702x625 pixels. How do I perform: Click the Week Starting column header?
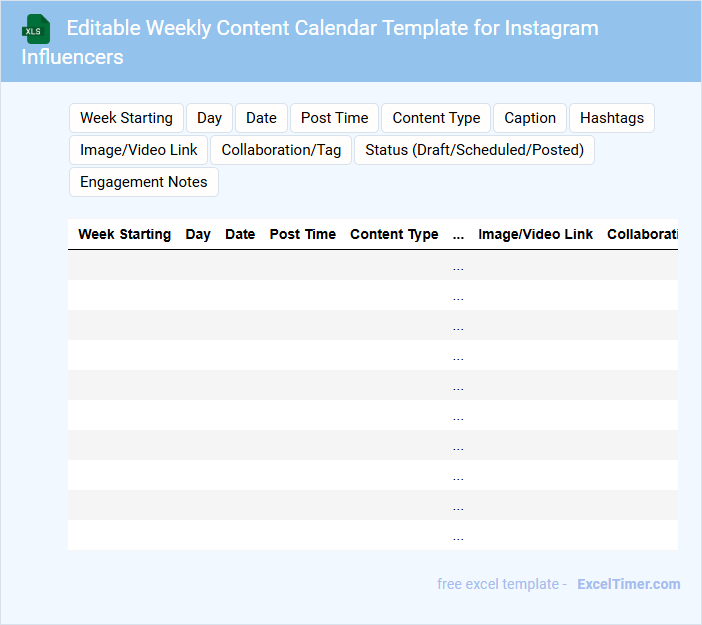tap(125, 234)
